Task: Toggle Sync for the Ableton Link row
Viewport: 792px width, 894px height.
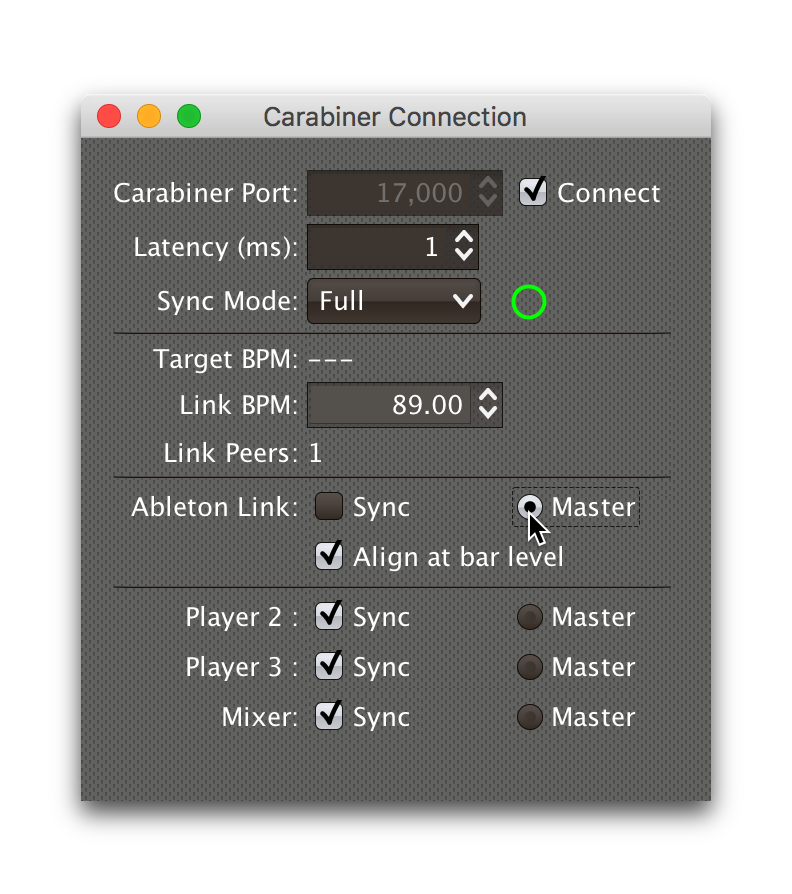Action: [327, 507]
